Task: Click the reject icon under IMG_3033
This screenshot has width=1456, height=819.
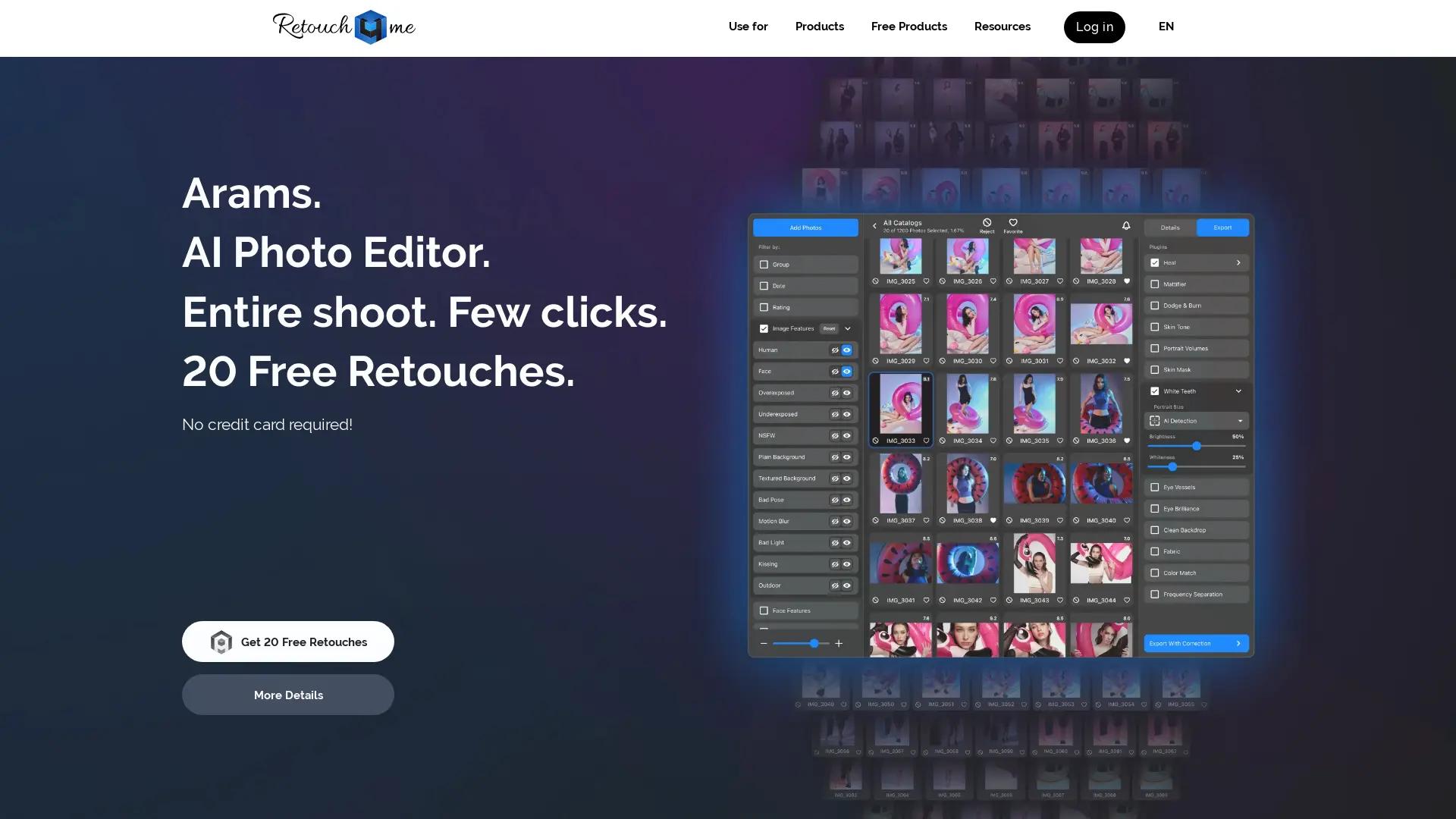Action: (x=876, y=440)
